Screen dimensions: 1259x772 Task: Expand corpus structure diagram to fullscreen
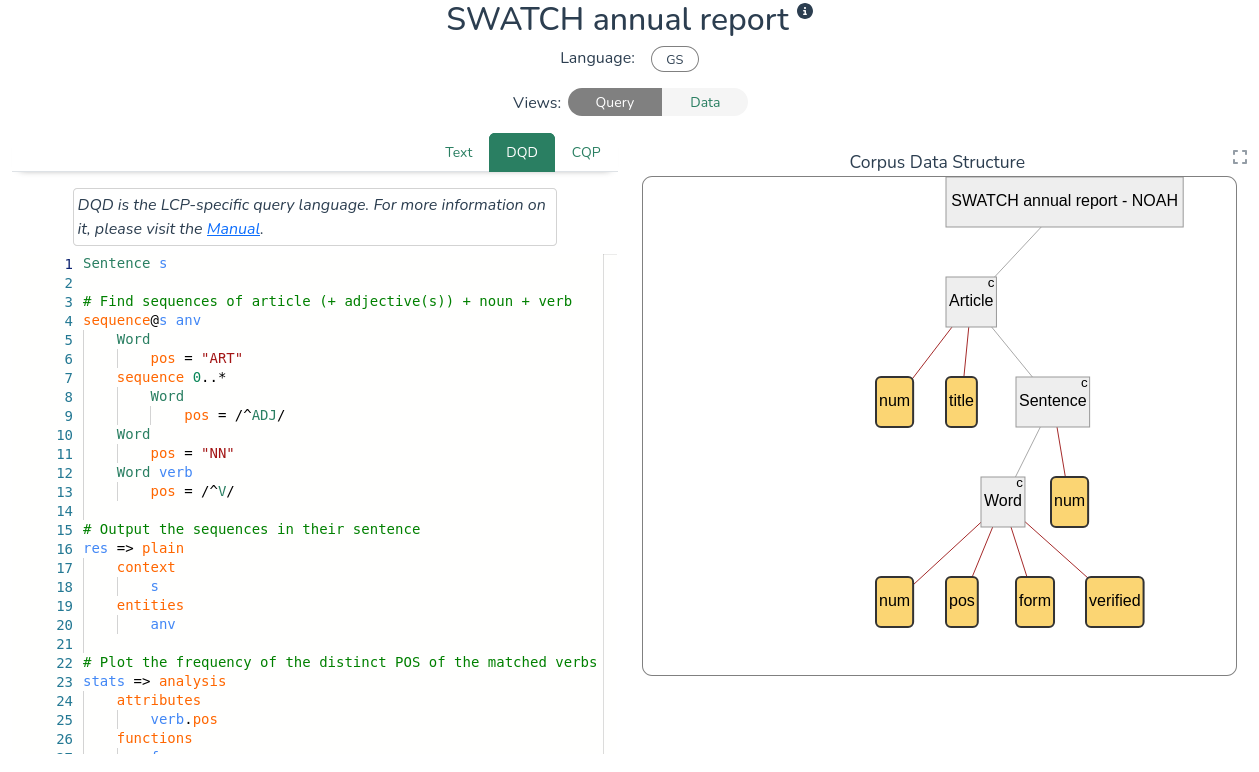1239,157
